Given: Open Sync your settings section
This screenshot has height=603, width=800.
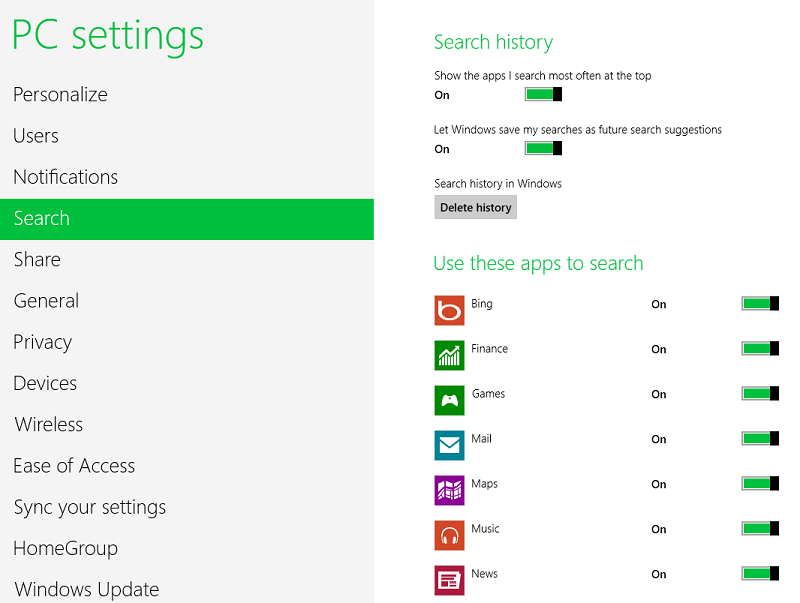Looking at the screenshot, I should [x=187, y=508].
